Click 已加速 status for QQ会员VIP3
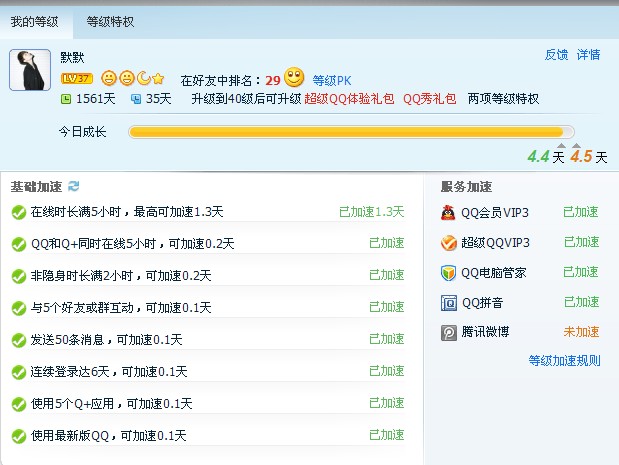This screenshot has height=465, width=619. pyautogui.click(x=581, y=212)
